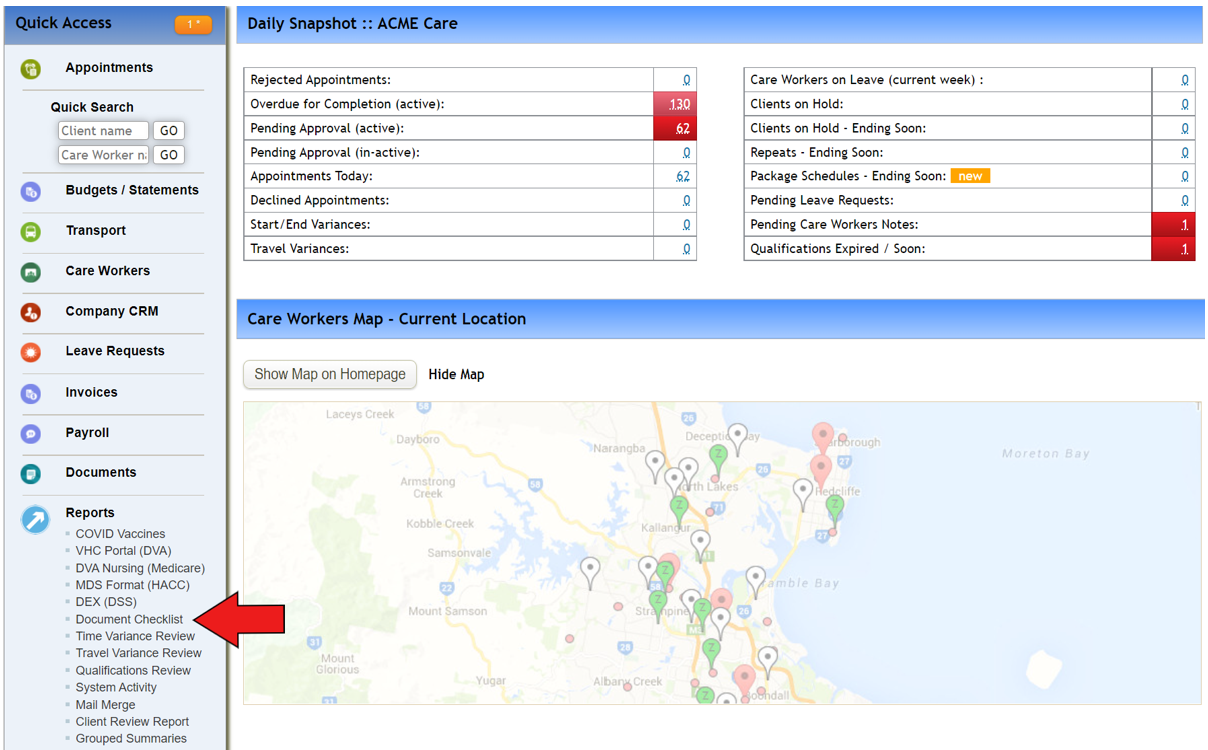
Task: Click the Care Workers sidebar icon
Action: click(x=30, y=271)
